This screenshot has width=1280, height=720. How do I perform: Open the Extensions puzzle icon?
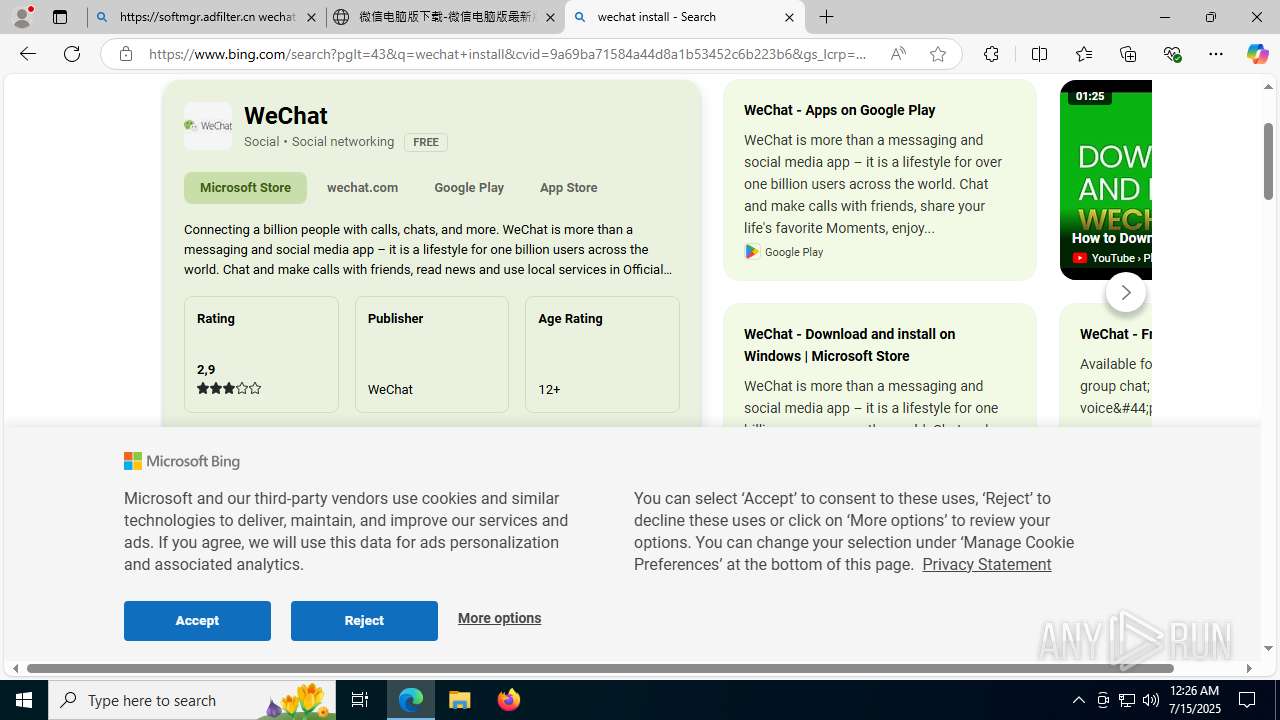pyautogui.click(x=991, y=54)
